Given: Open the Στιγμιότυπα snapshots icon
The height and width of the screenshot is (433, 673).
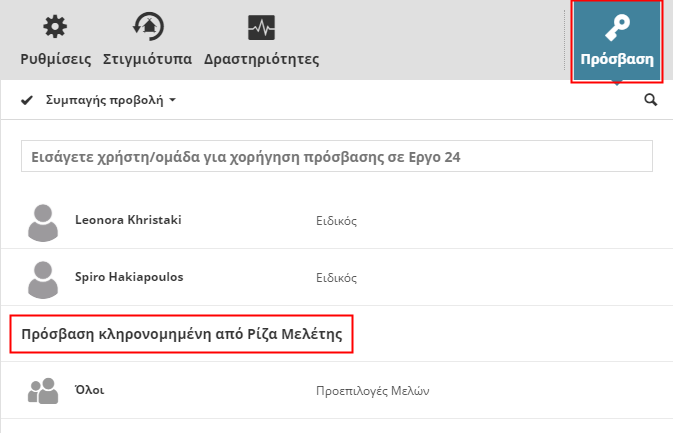Looking at the screenshot, I should pos(148,27).
